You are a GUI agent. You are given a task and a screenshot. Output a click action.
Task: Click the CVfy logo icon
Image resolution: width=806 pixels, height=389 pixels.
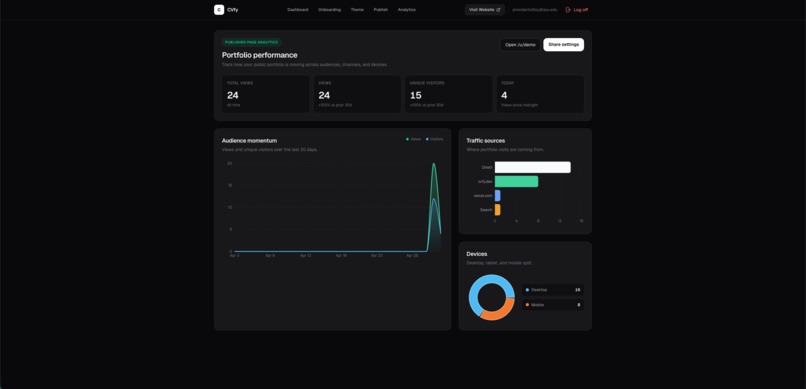(x=219, y=10)
